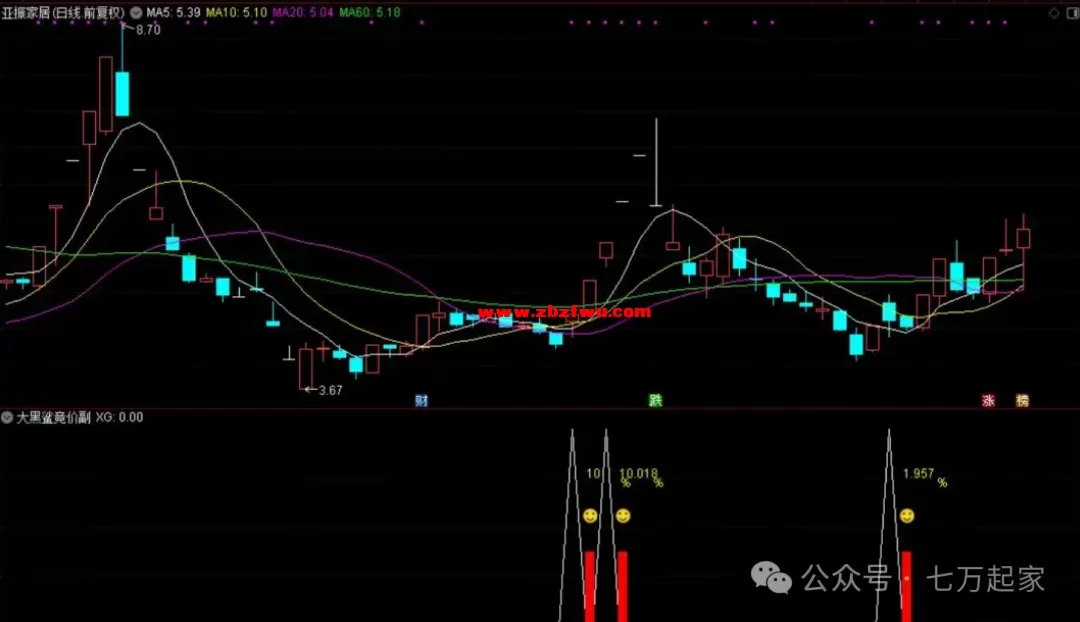Select the tall cyan candle near 8.70 high
1080x622 pixels.
point(122,93)
